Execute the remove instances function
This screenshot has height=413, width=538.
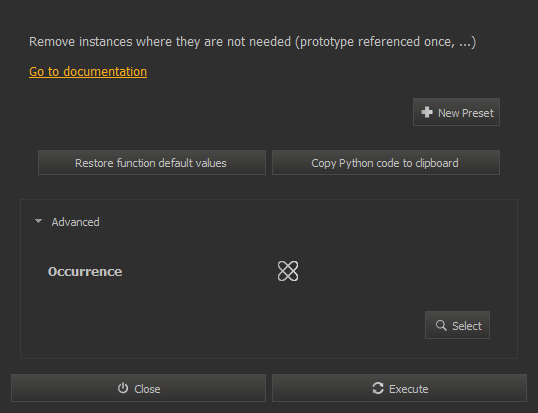399,388
